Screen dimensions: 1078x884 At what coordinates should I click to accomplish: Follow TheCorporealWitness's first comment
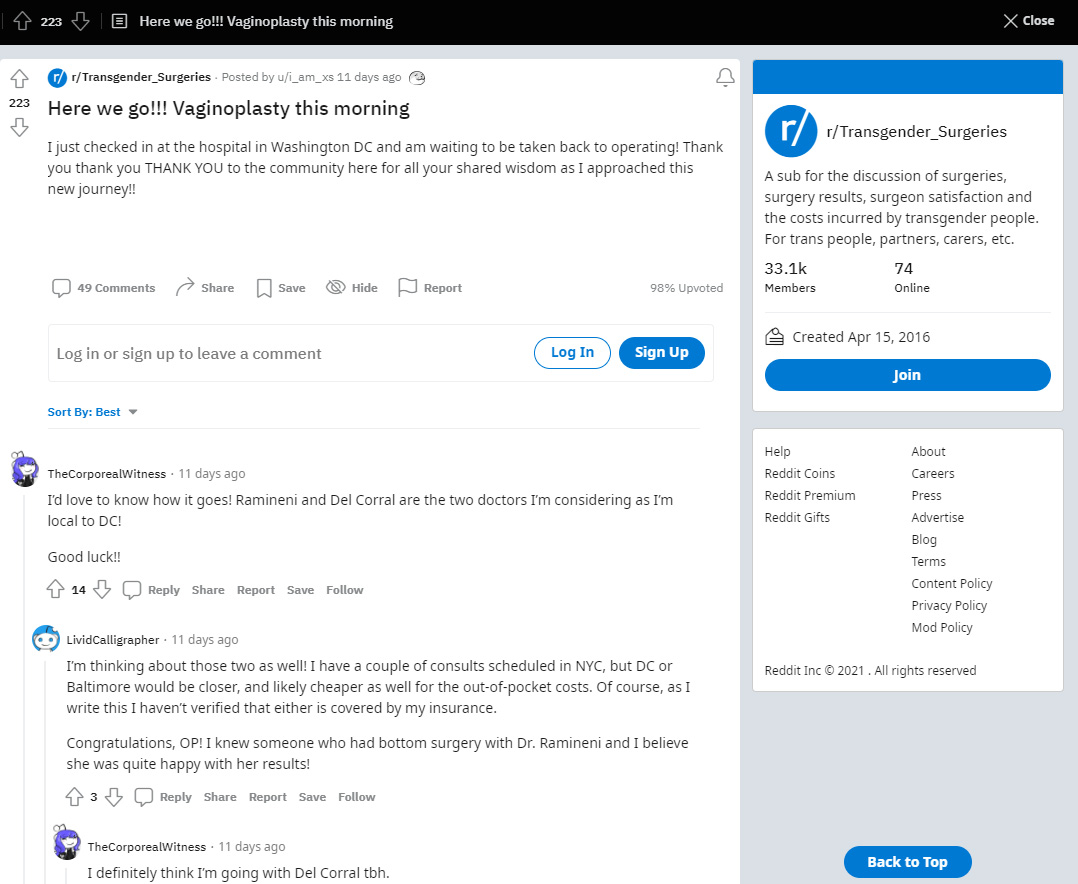pos(344,590)
